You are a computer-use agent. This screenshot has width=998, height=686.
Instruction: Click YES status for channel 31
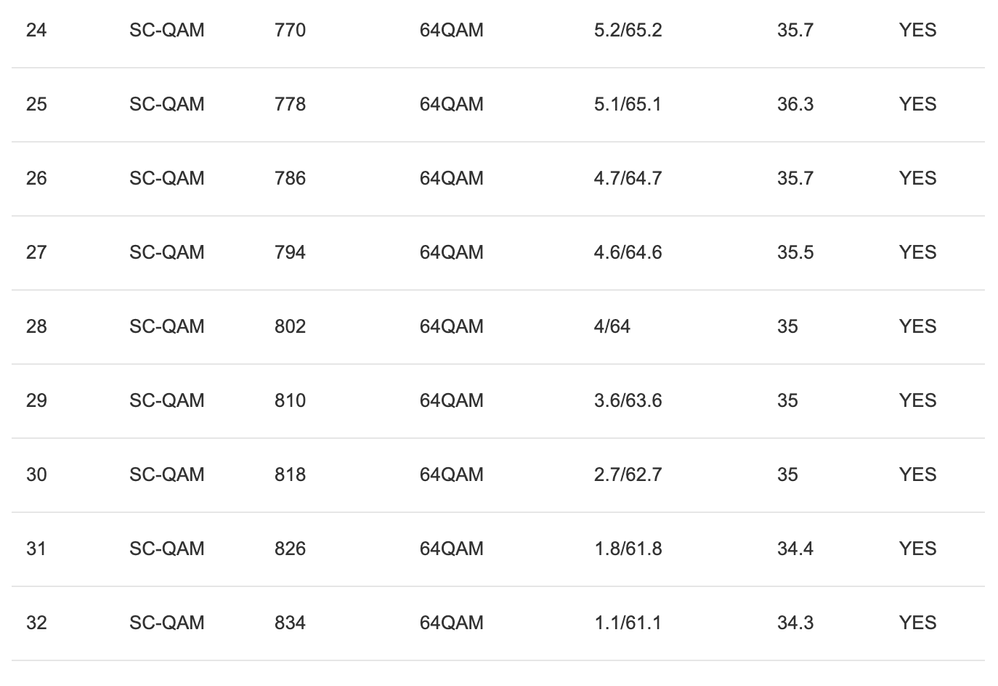pyautogui.click(x=917, y=548)
